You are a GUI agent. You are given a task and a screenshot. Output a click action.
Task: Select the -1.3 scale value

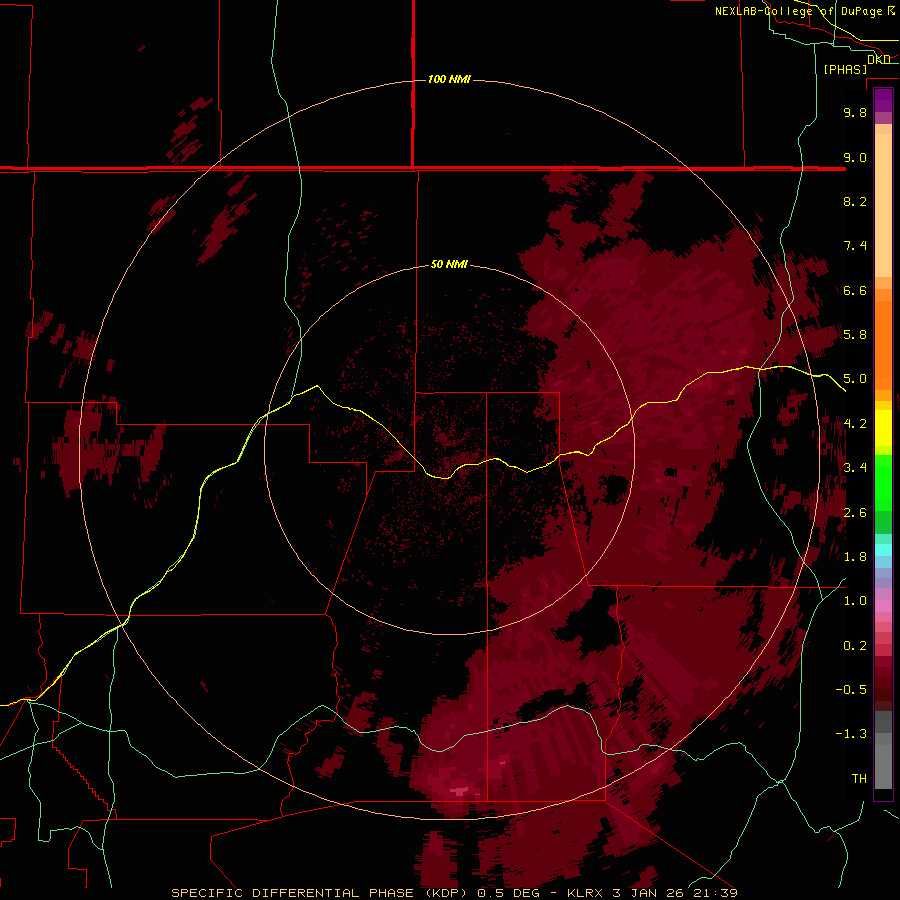[851, 734]
